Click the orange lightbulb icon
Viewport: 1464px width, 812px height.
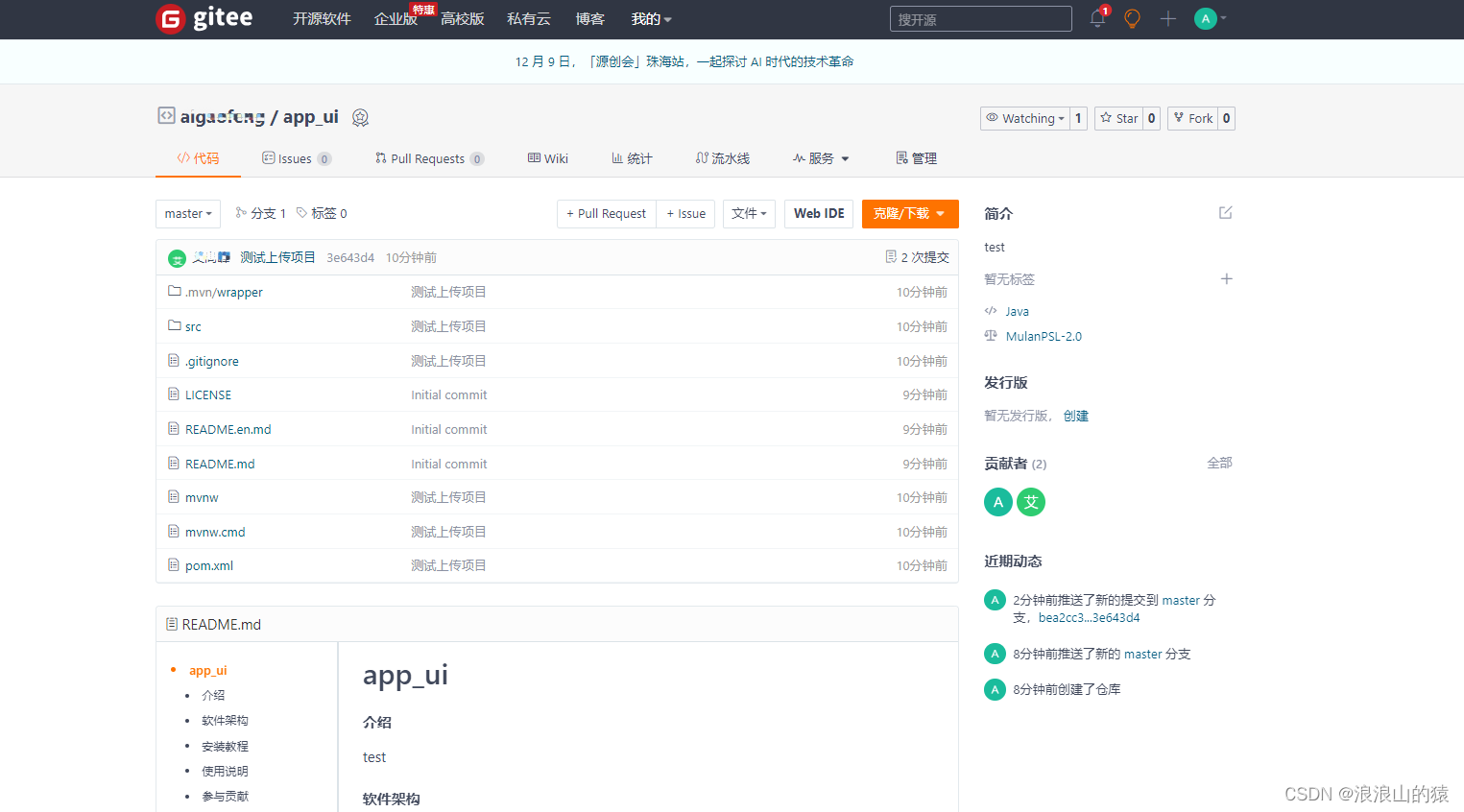1133,18
